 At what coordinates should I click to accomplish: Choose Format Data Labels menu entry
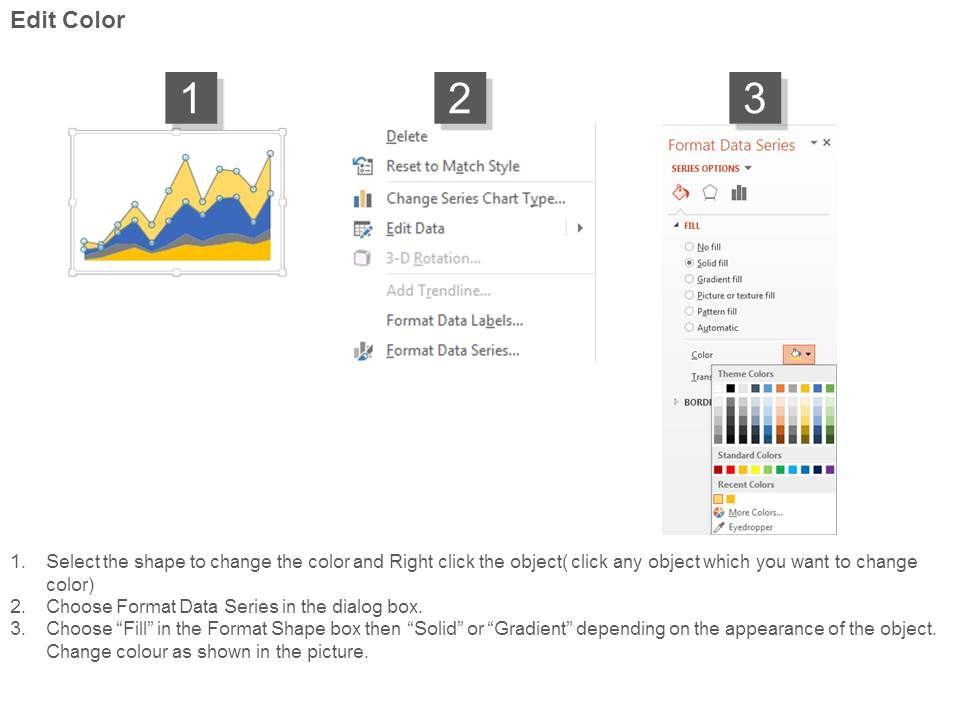point(454,321)
